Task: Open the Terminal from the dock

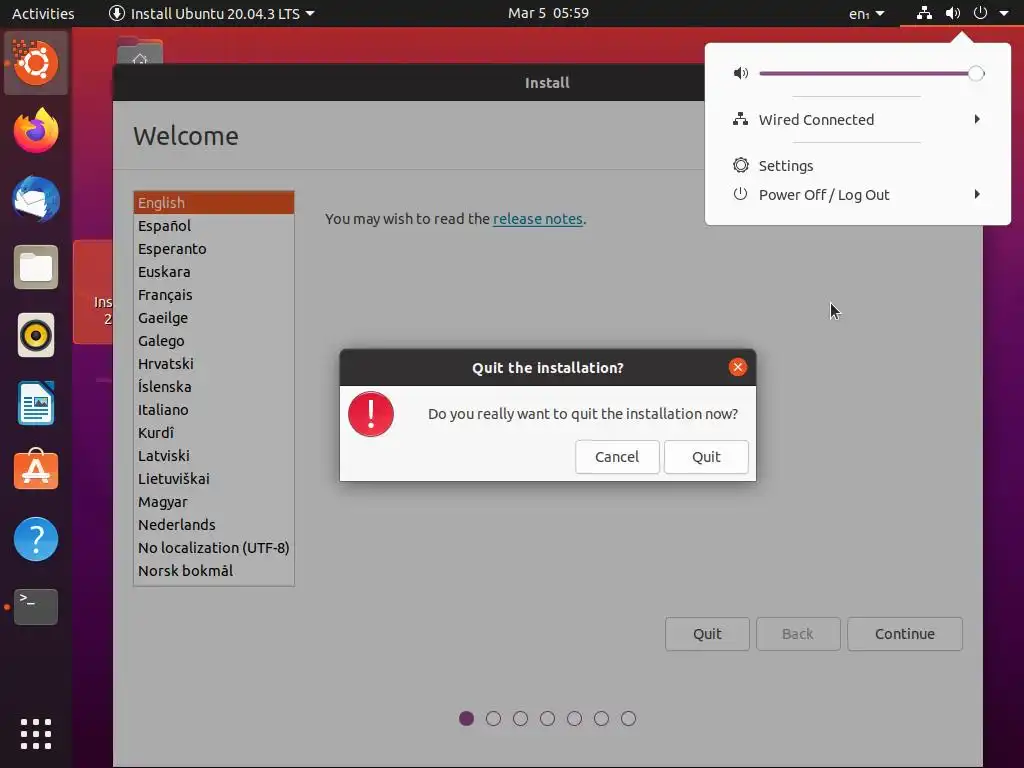Action: click(x=36, y=607)
